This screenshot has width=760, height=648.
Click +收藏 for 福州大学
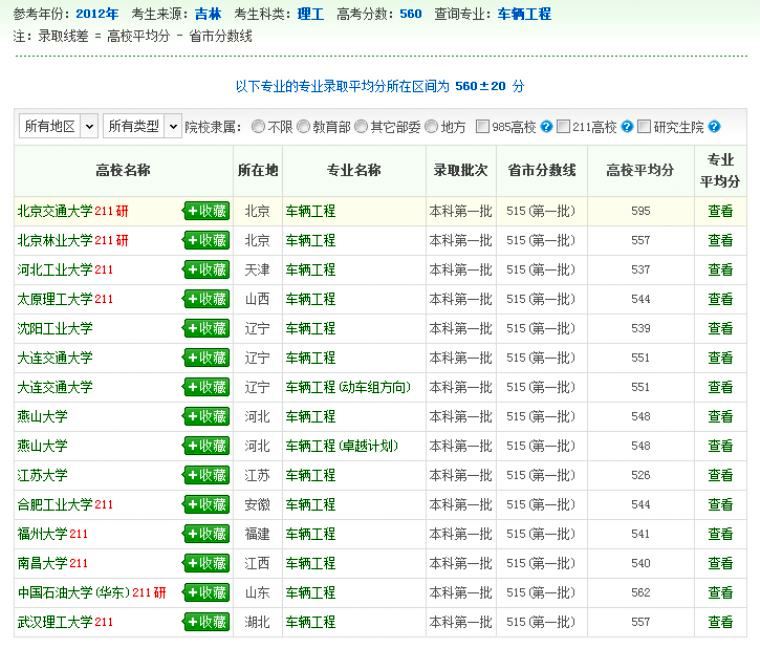tap(206, 534)
